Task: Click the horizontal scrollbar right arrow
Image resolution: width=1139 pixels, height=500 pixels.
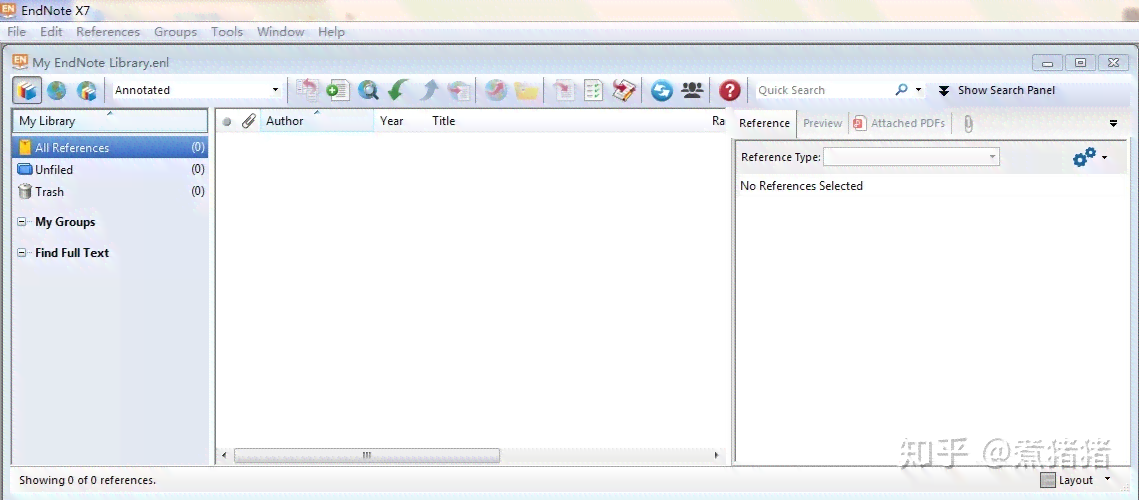Action: pyautogui.click(x=716, y=456)
